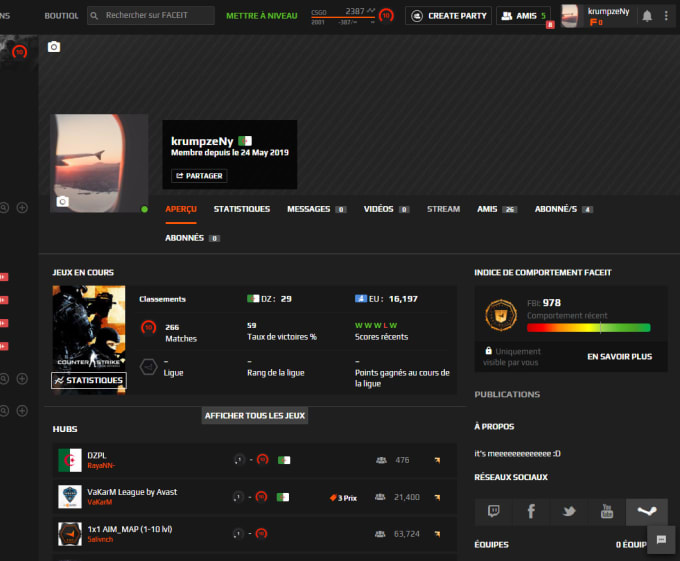Click the cover photo camera icon
Image resolution: width=680 pixels, height=561 pixels.
pos(54,47)
